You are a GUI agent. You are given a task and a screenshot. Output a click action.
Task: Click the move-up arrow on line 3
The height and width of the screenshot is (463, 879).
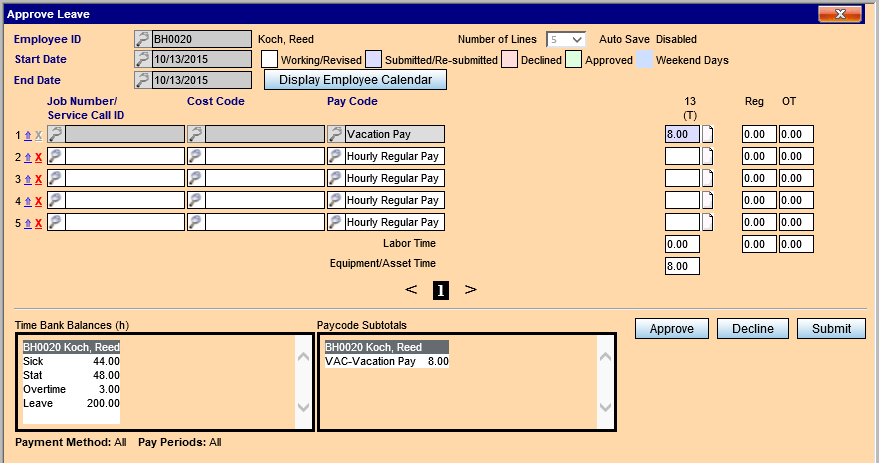point(28,179)
